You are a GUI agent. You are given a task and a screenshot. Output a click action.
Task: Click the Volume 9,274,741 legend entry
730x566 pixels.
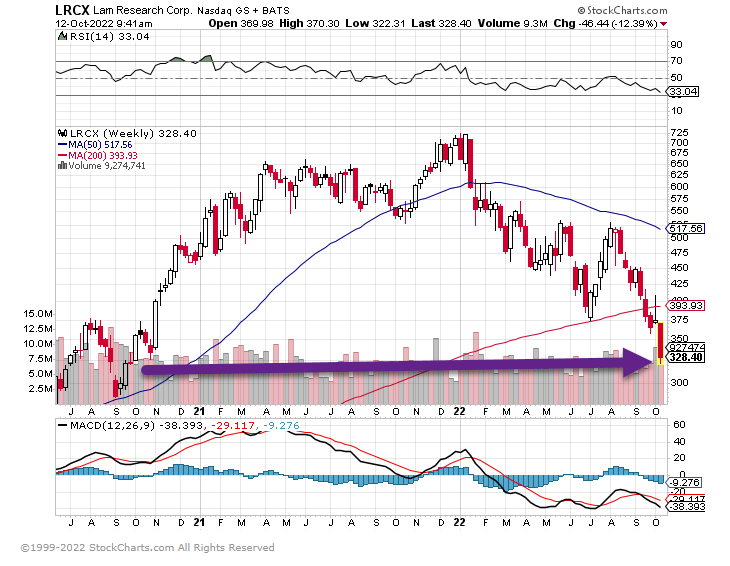(x=107, y=166)
